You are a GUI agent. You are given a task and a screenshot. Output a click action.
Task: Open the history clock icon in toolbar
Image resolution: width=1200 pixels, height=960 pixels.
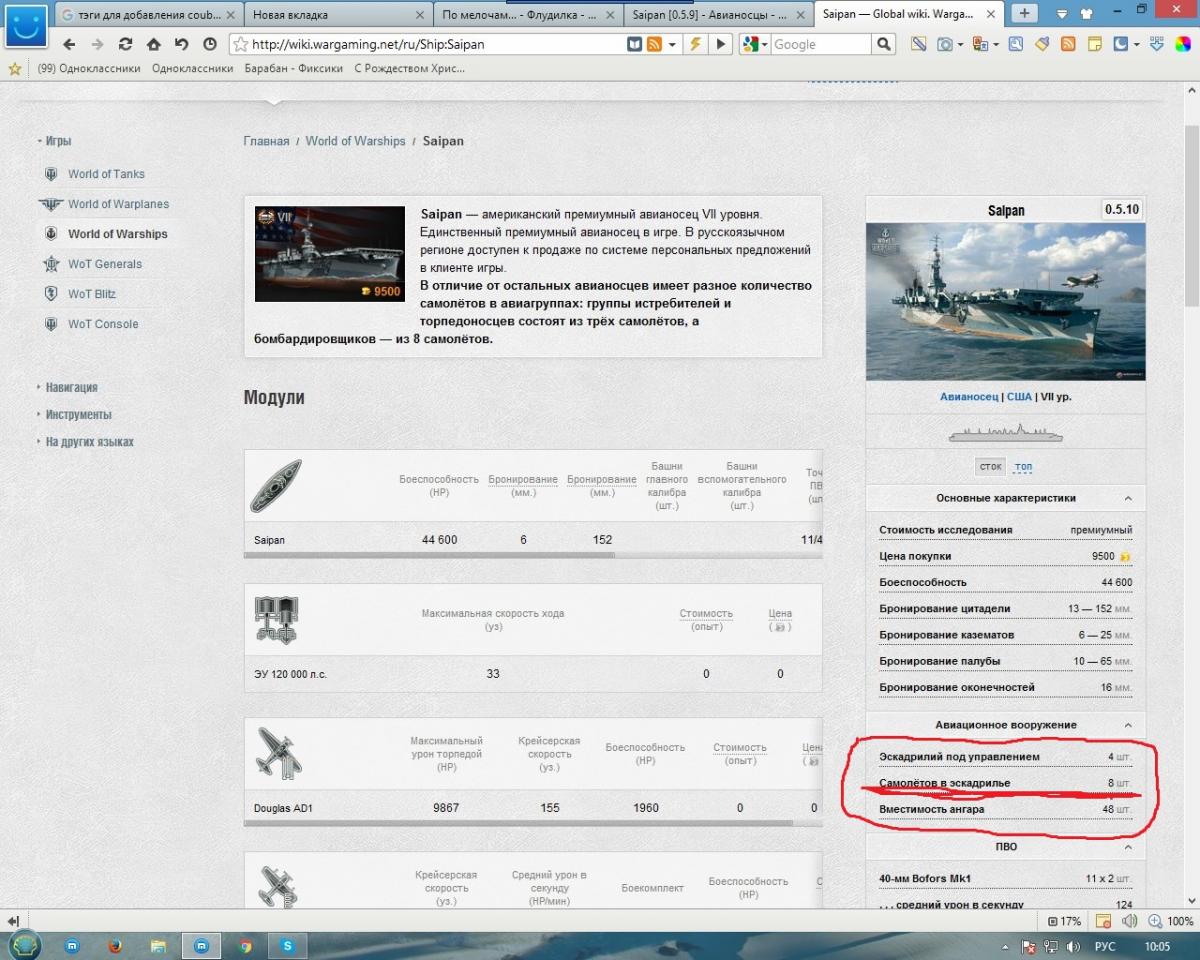(x=209, y=44)
